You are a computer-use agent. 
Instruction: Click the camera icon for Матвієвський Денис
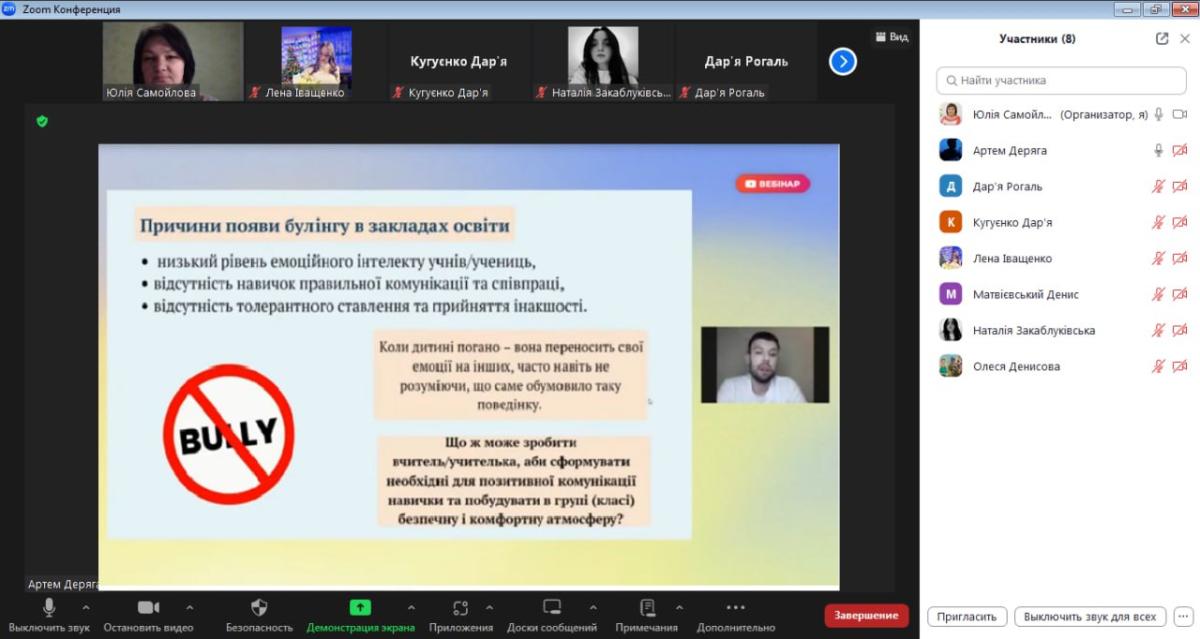1180,294
